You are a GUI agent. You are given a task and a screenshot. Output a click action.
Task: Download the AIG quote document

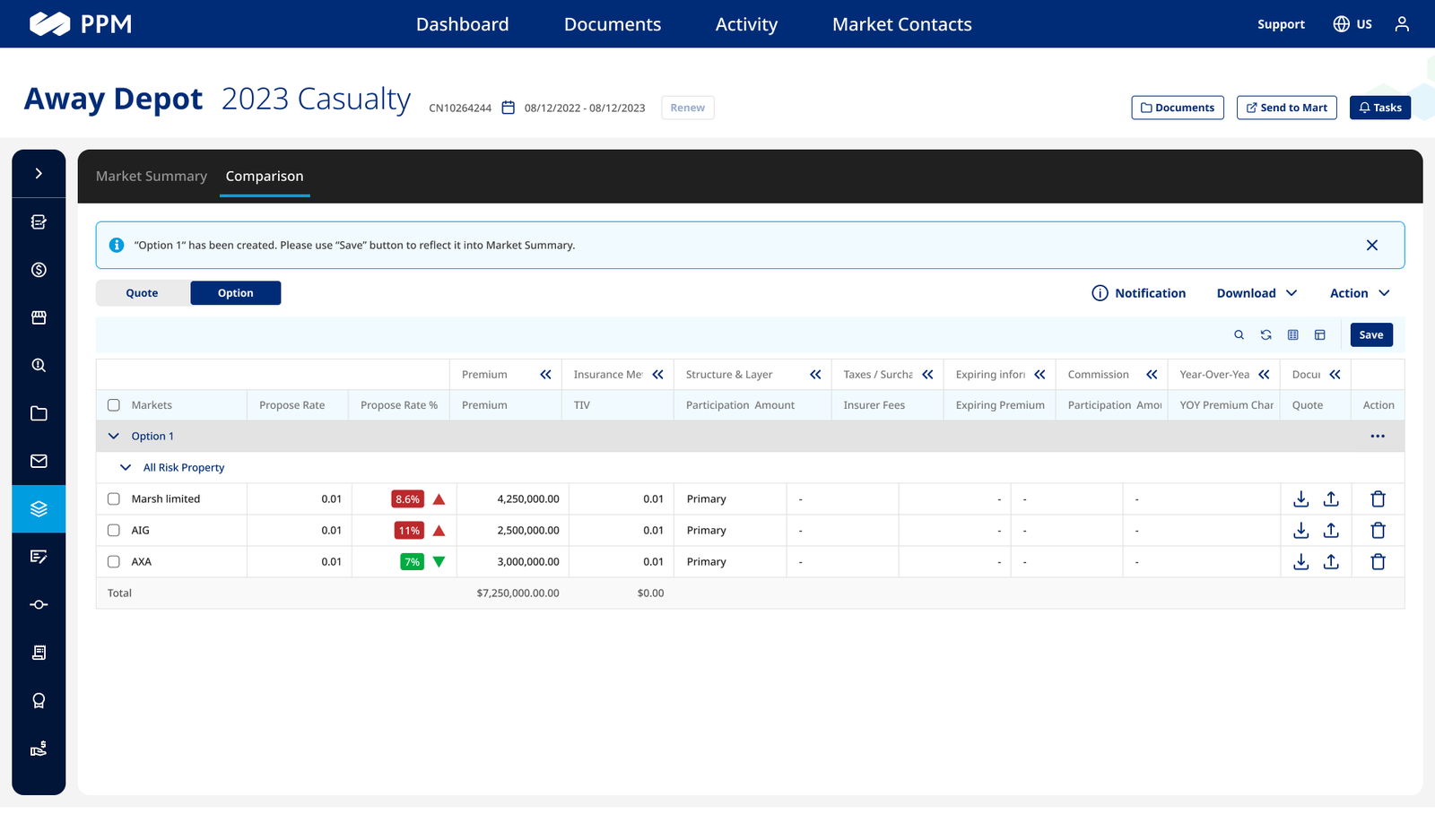click(1301, 531)
